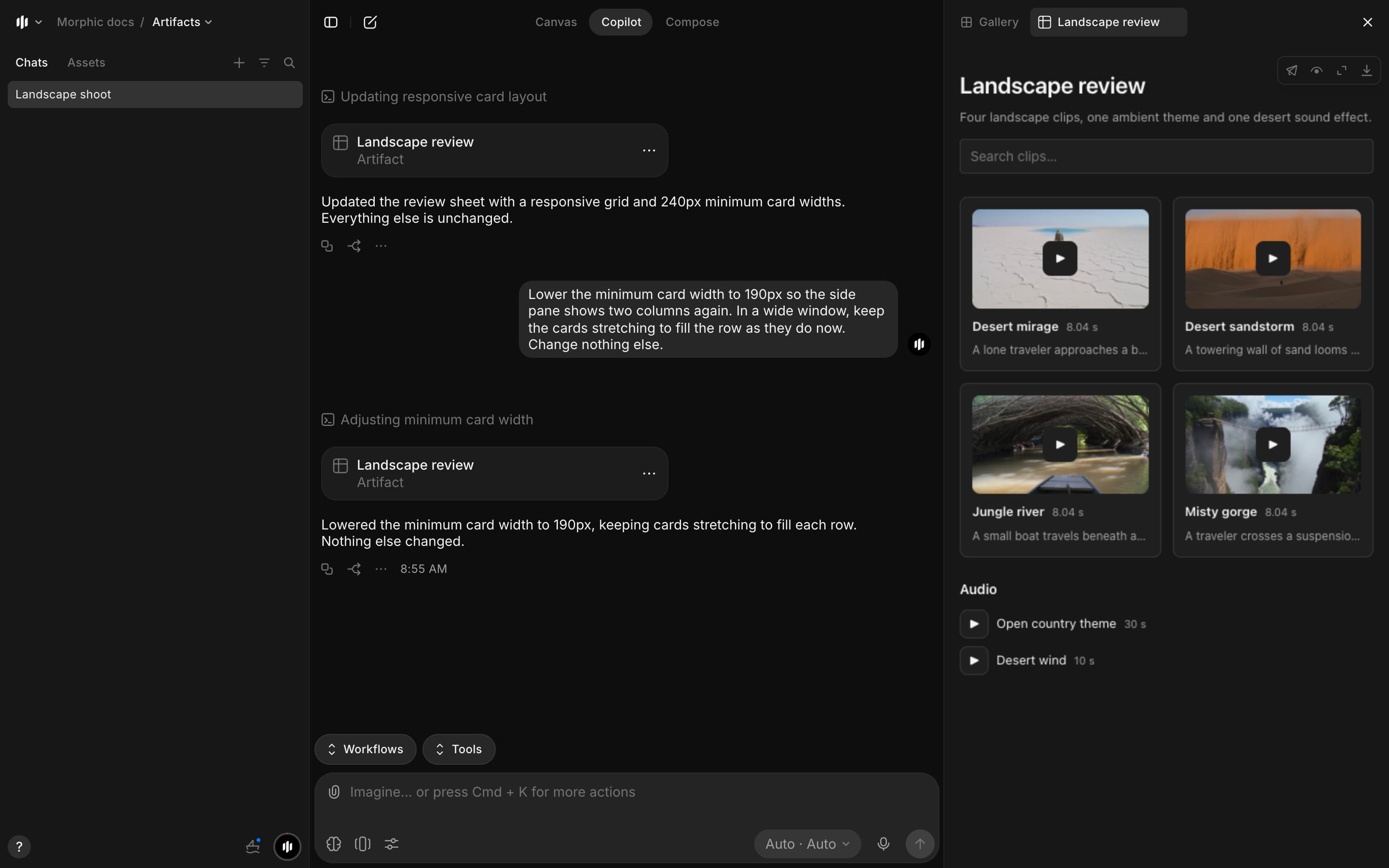1389x868 pixels.
Task: Click the user avatar beside the prompt
Action: (x=919, y=344)
